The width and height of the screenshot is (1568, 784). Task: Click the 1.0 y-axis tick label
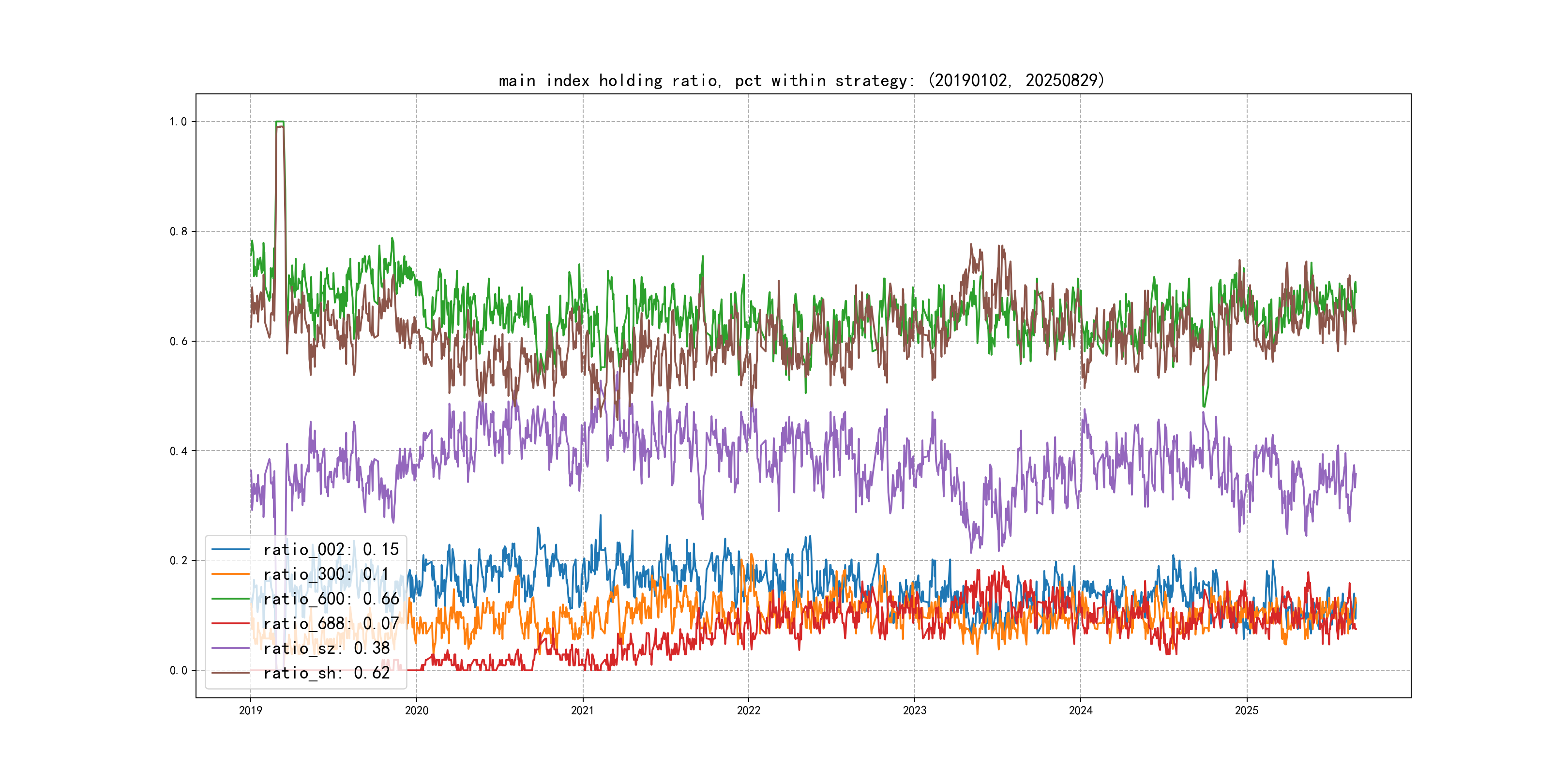pyautogui.click(x=178, y=122)
